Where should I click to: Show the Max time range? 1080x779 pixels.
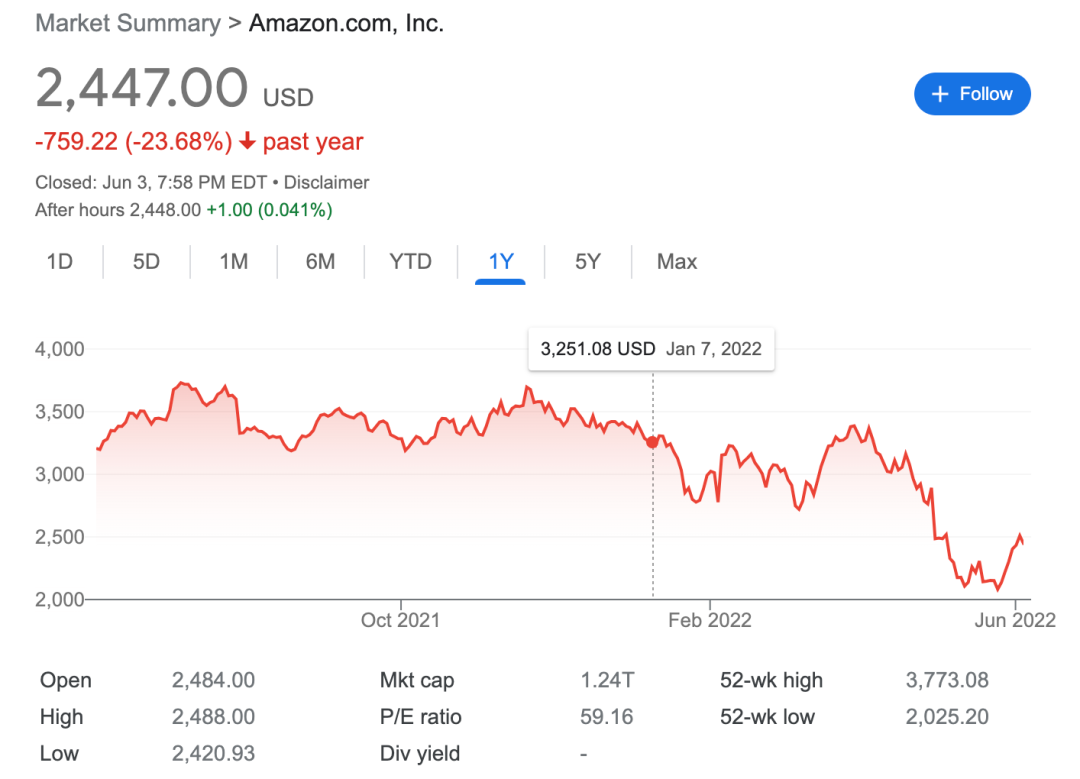coord(677,262)
